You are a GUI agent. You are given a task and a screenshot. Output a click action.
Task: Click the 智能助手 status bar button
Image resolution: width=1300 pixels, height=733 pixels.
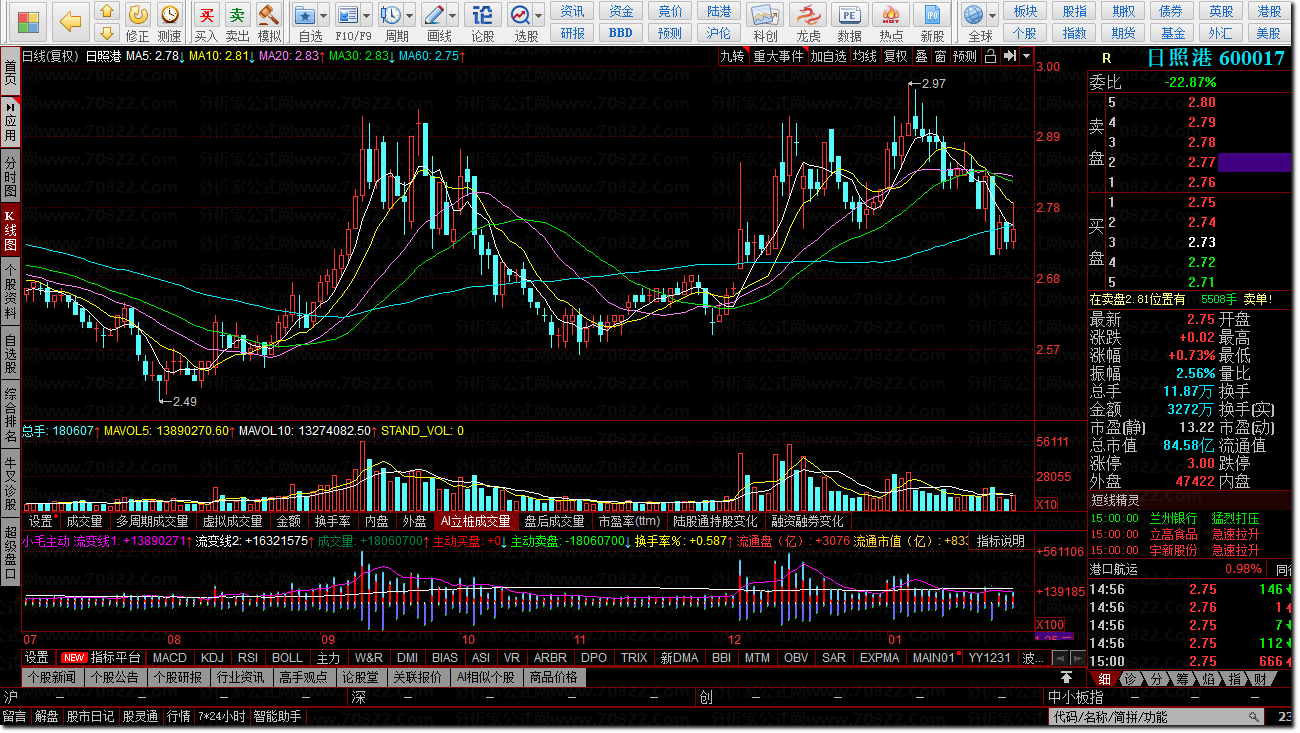[x=277, y=716]
